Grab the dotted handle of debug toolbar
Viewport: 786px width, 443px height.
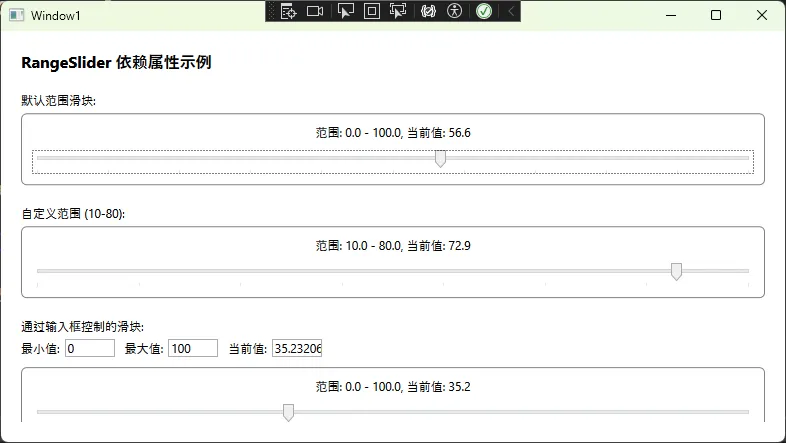click(x=271, y=11)
